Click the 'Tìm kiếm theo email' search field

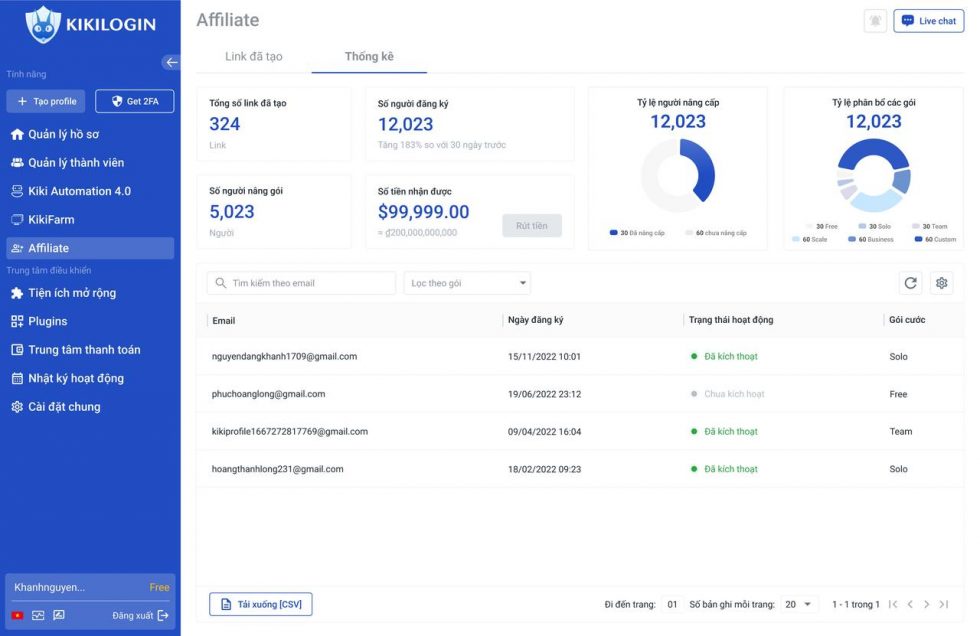point(302,283)
